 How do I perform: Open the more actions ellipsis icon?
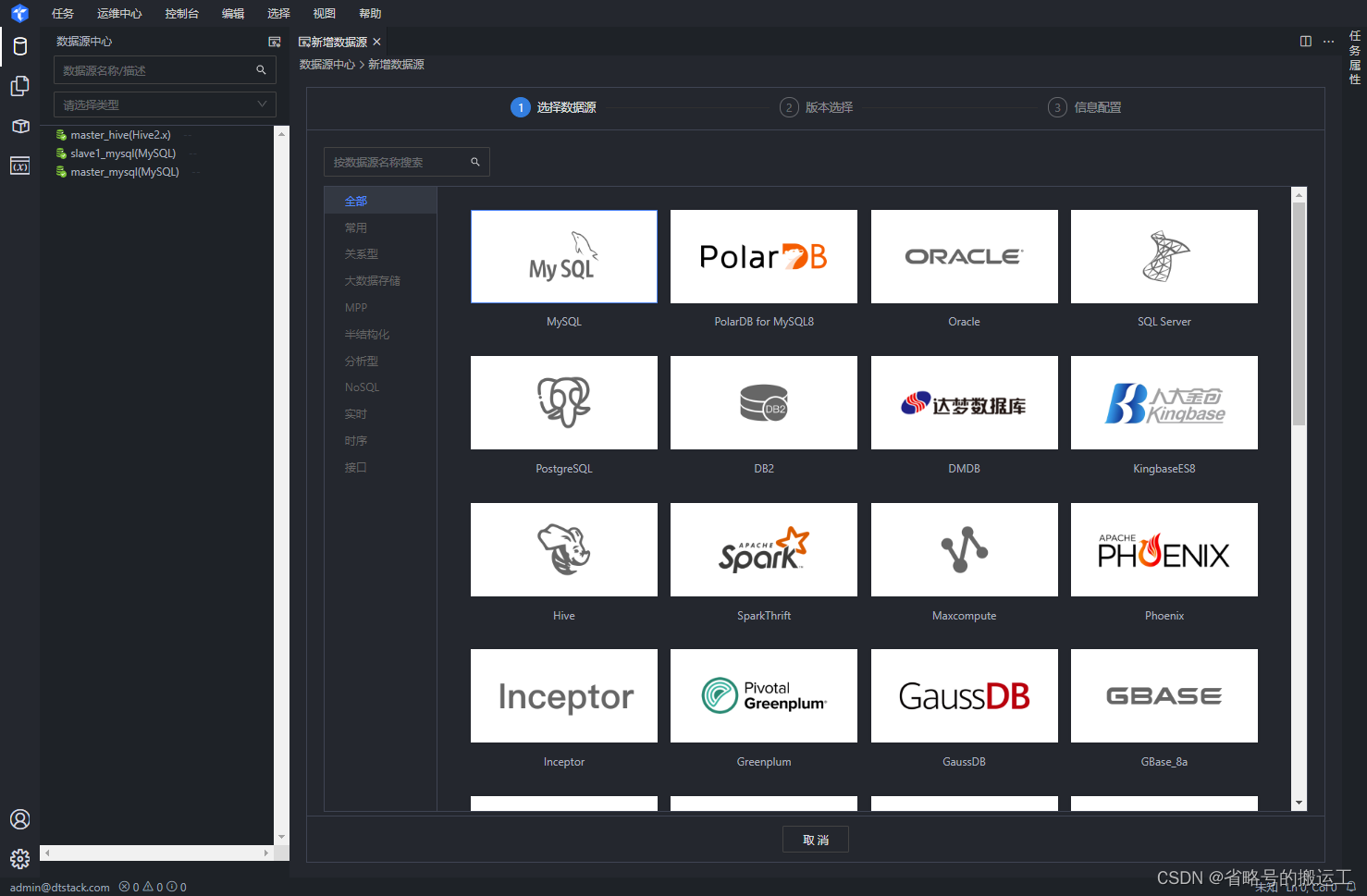coord(1328,42)
